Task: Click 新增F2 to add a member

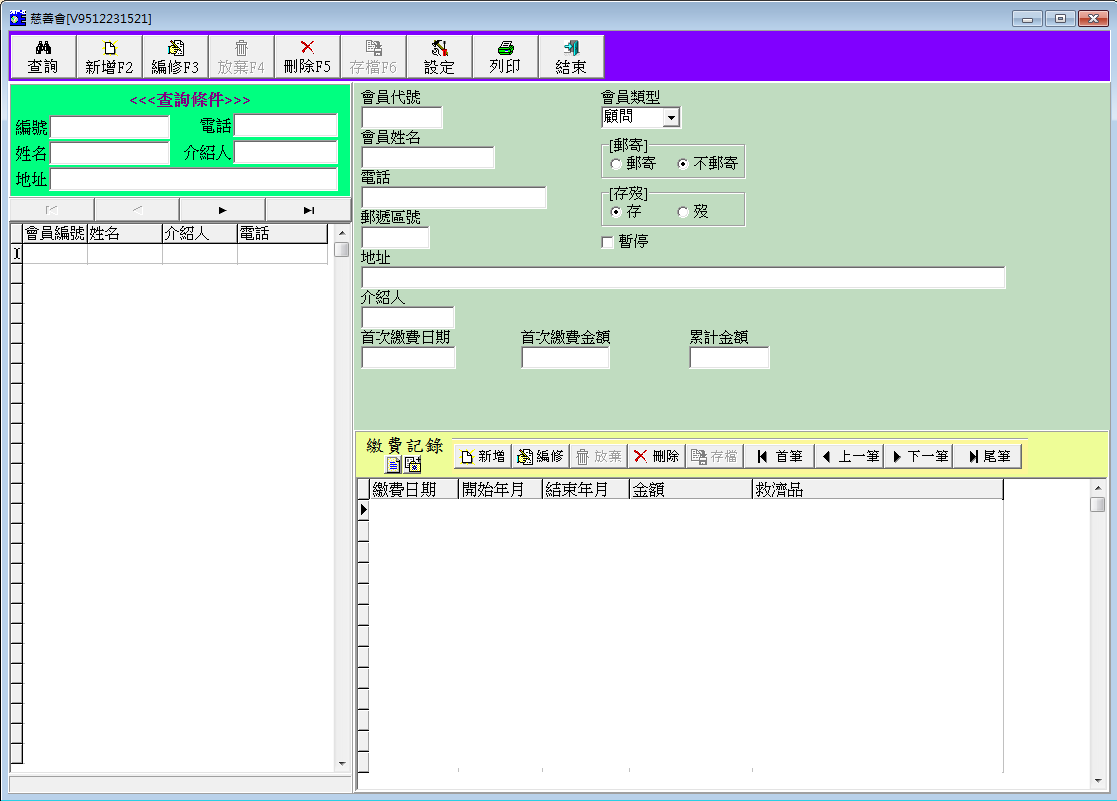Action: [x=109, y=57]
